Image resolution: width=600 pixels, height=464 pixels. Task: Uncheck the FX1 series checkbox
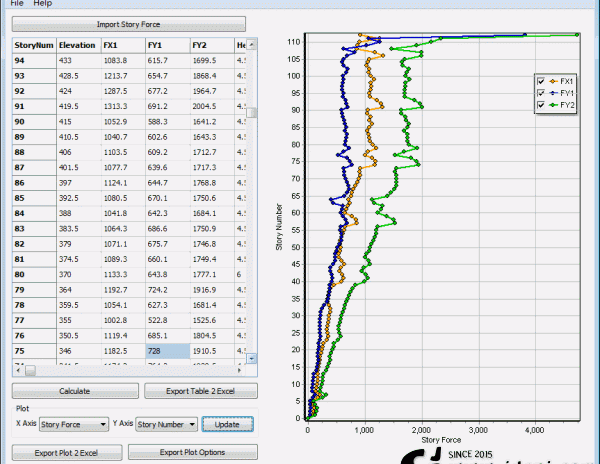point(541,81)
